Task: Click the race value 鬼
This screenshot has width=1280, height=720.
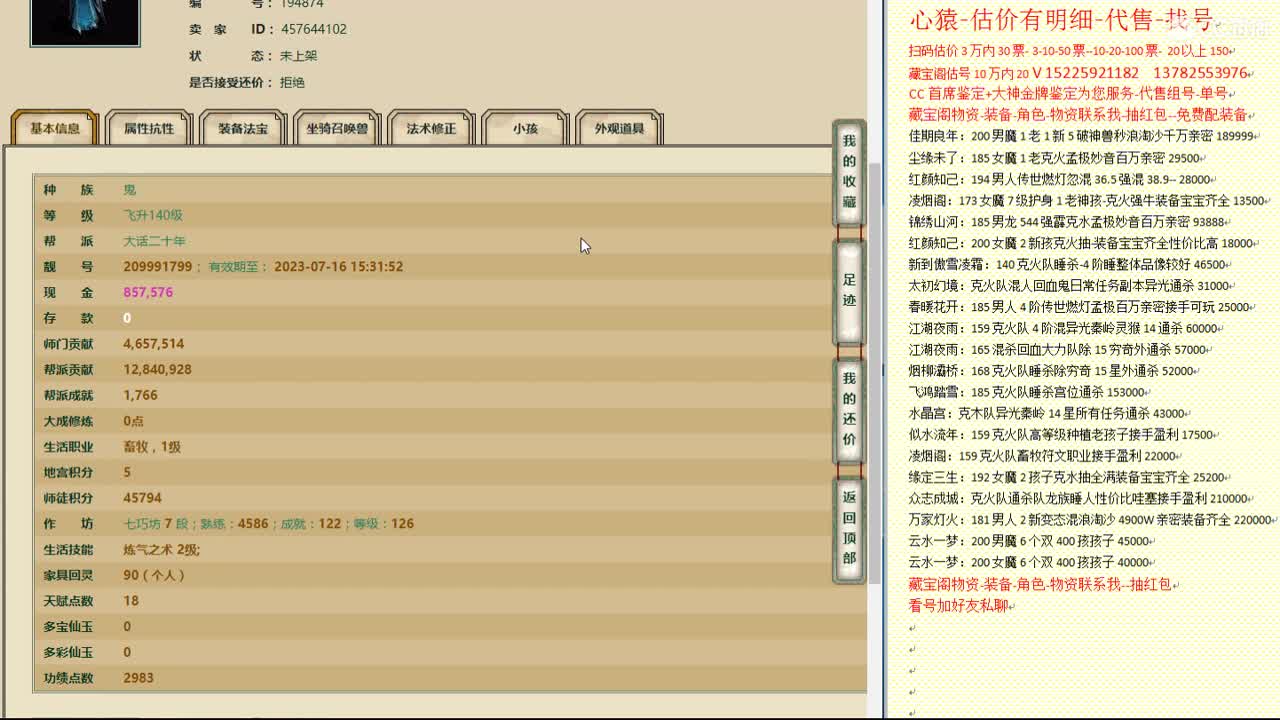Action: (x=130, y=190)
